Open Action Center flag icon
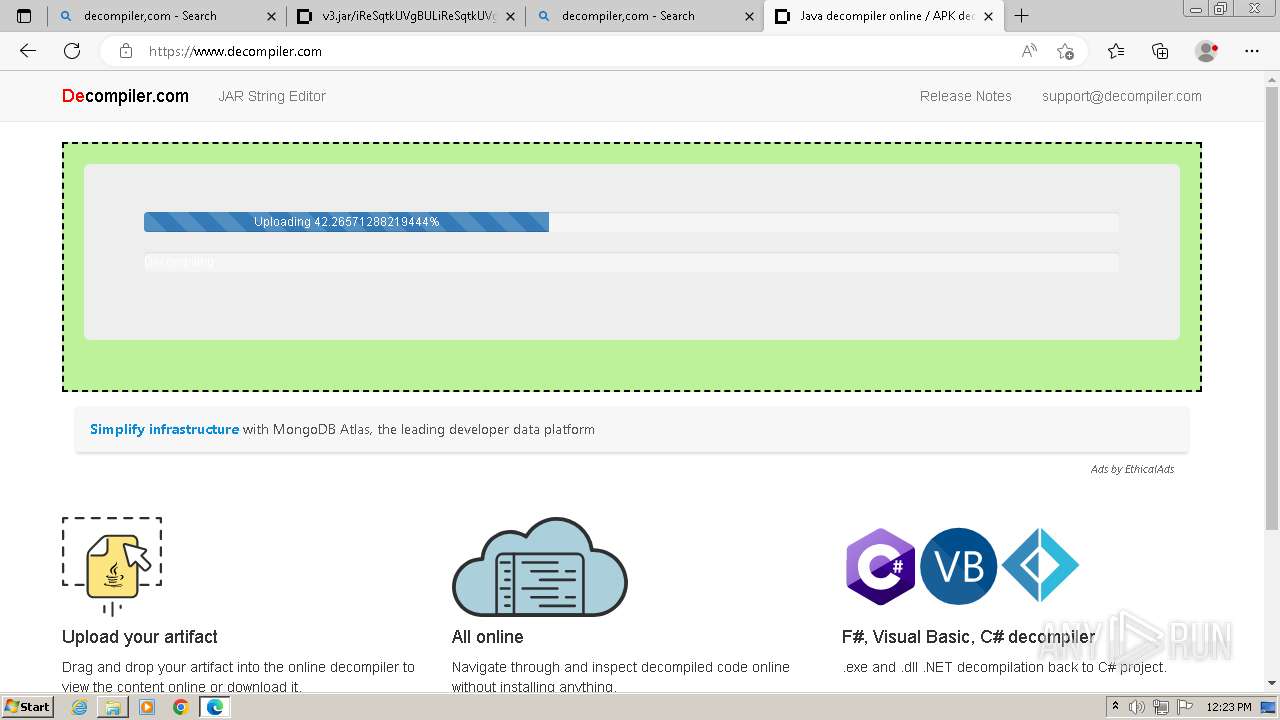The height and width of the screenshot is (720, 1280). [x=1185, y=707]
